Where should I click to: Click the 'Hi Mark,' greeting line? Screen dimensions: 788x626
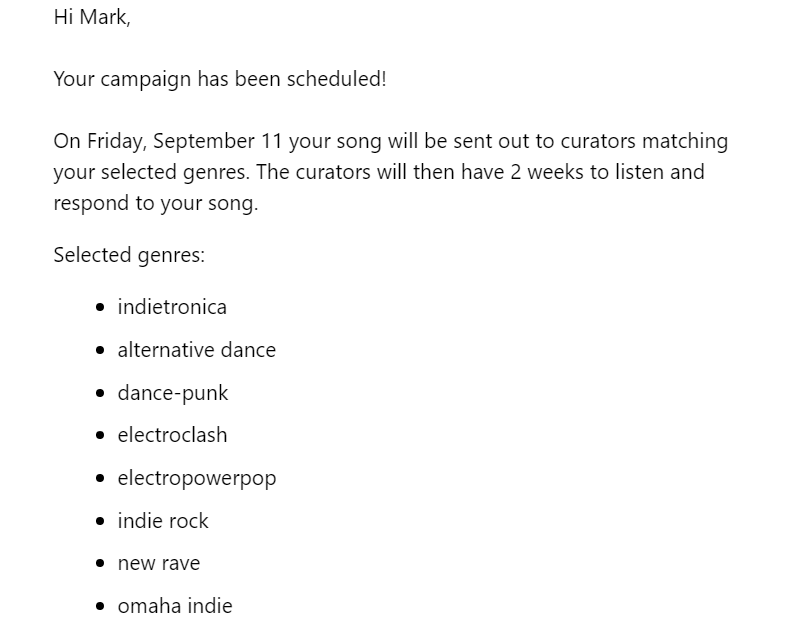click(x=92, y=18)
